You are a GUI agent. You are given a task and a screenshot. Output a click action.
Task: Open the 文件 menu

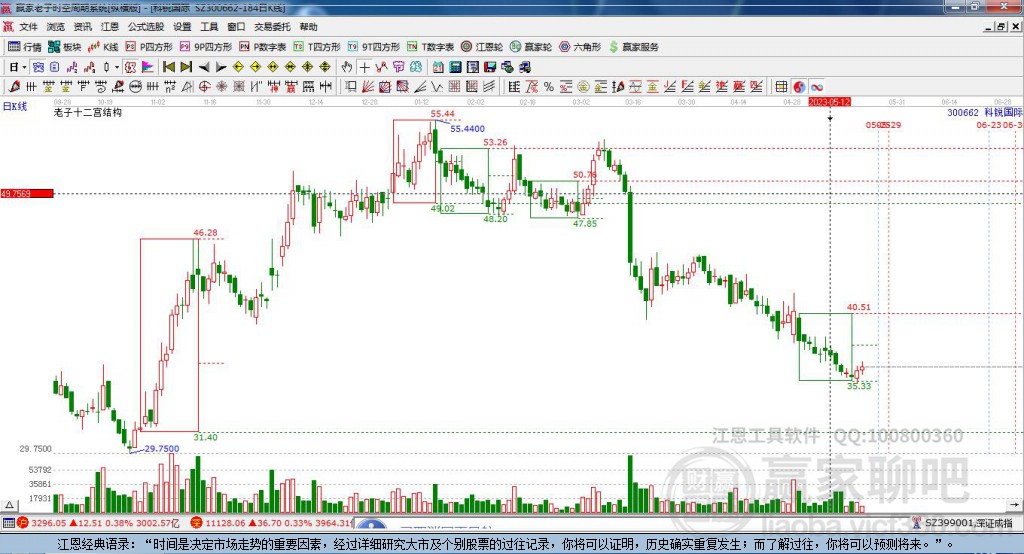pyautogui.click(x=28, y=27)
